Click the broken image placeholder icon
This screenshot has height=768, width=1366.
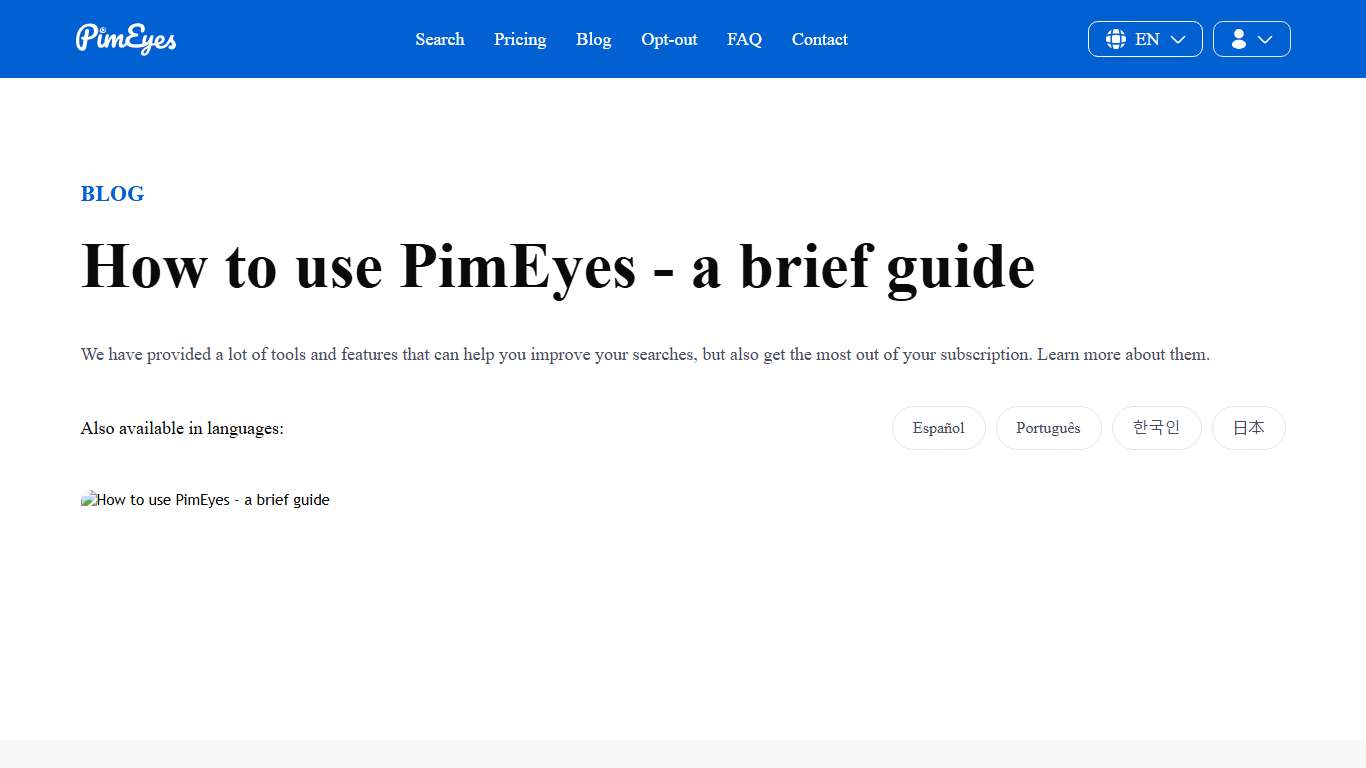[89, 499]
